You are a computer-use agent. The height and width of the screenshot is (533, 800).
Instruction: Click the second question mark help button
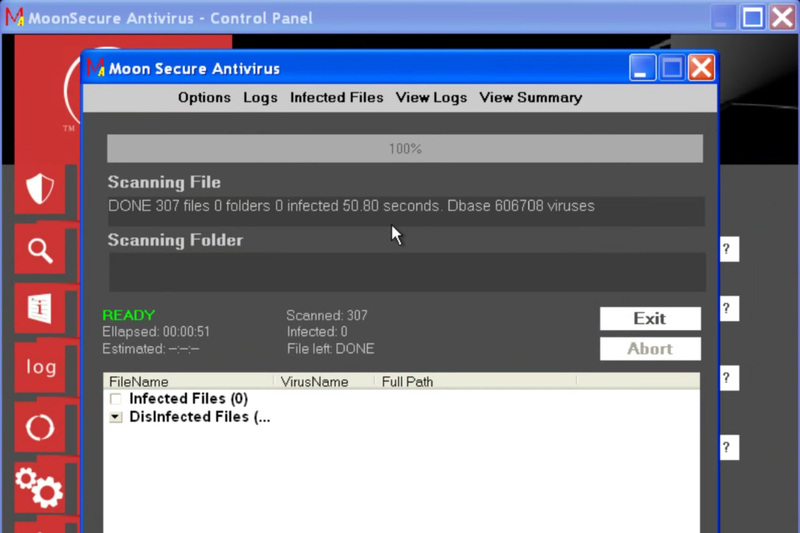(729, 309)
